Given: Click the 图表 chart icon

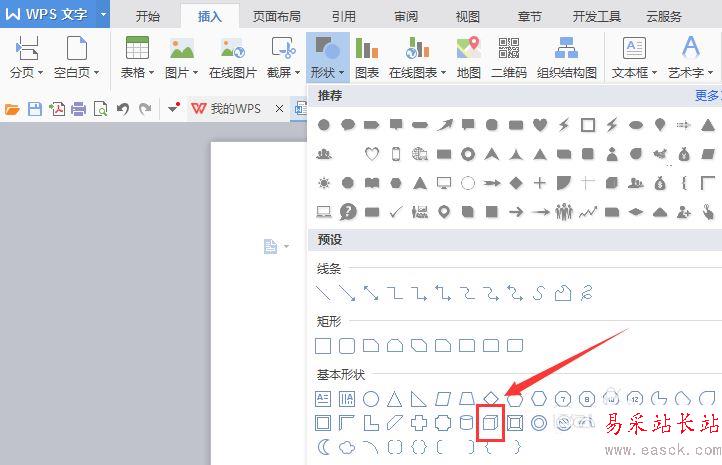Looking at the screenshot, I should [367, 58].
